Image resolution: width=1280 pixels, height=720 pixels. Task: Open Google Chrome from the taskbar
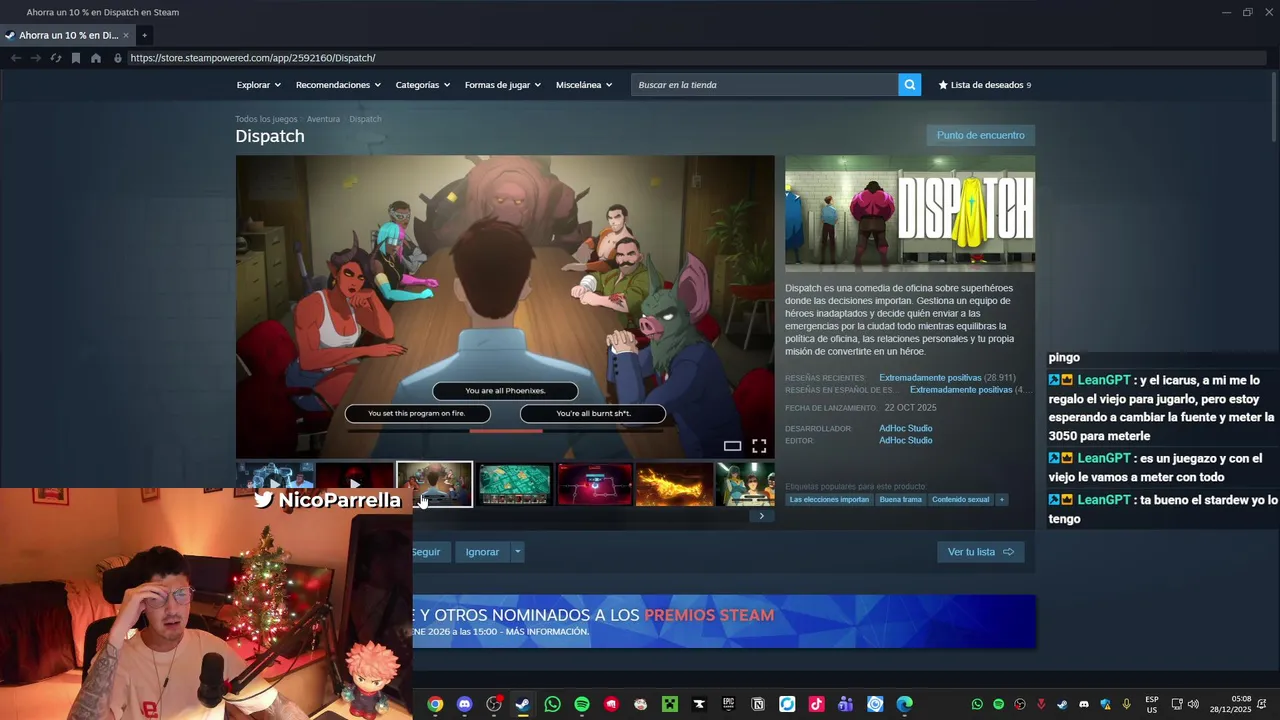pos(435,704)
